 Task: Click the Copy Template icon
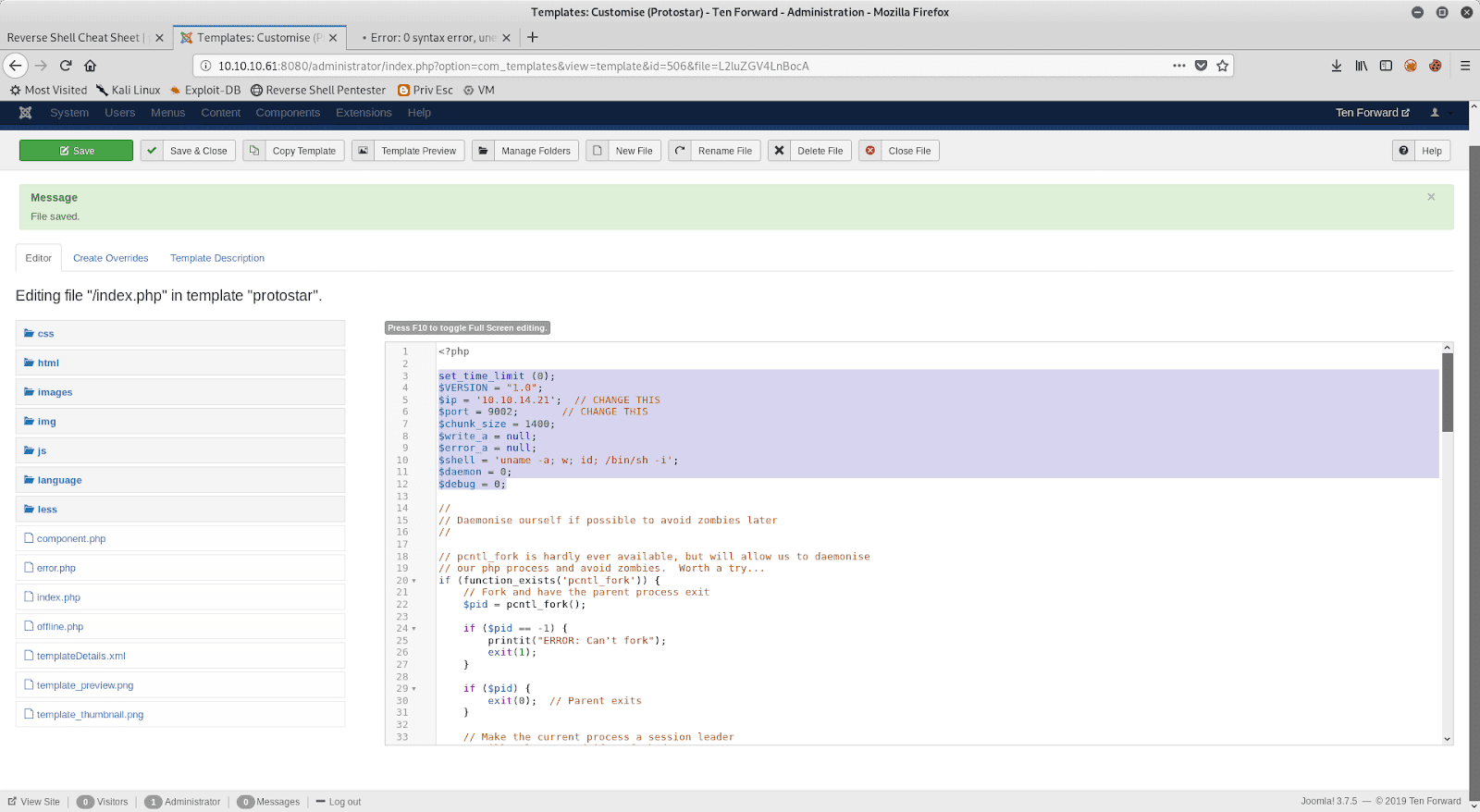click(x=254, y=151)
